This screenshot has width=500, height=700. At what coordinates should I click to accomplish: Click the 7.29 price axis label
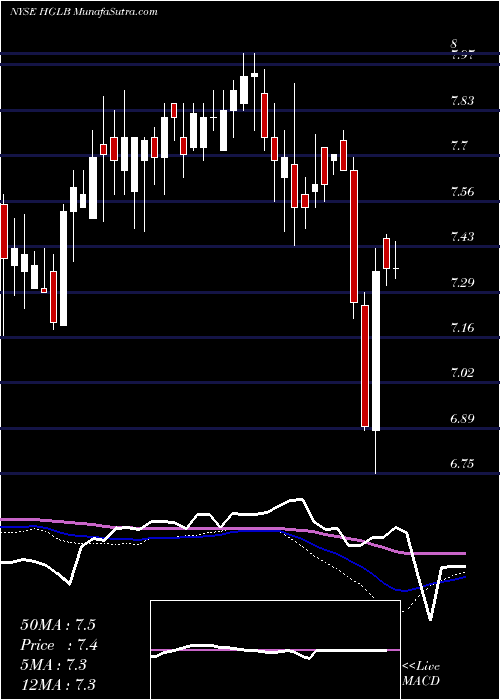[x=462, y=283]
